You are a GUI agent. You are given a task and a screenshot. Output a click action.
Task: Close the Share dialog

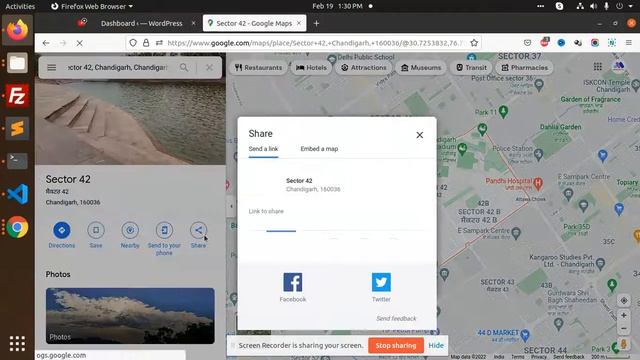click(420, 135)
